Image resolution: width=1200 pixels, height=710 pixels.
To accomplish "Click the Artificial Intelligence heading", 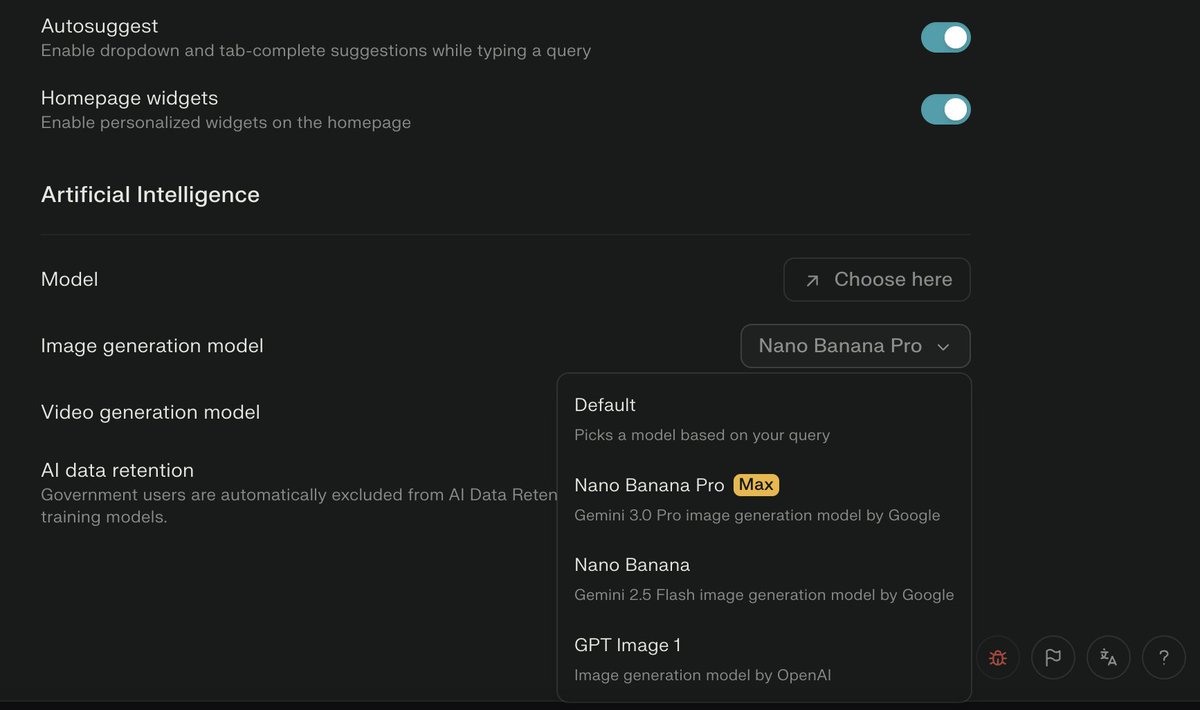I will click(x=150, y=195).
